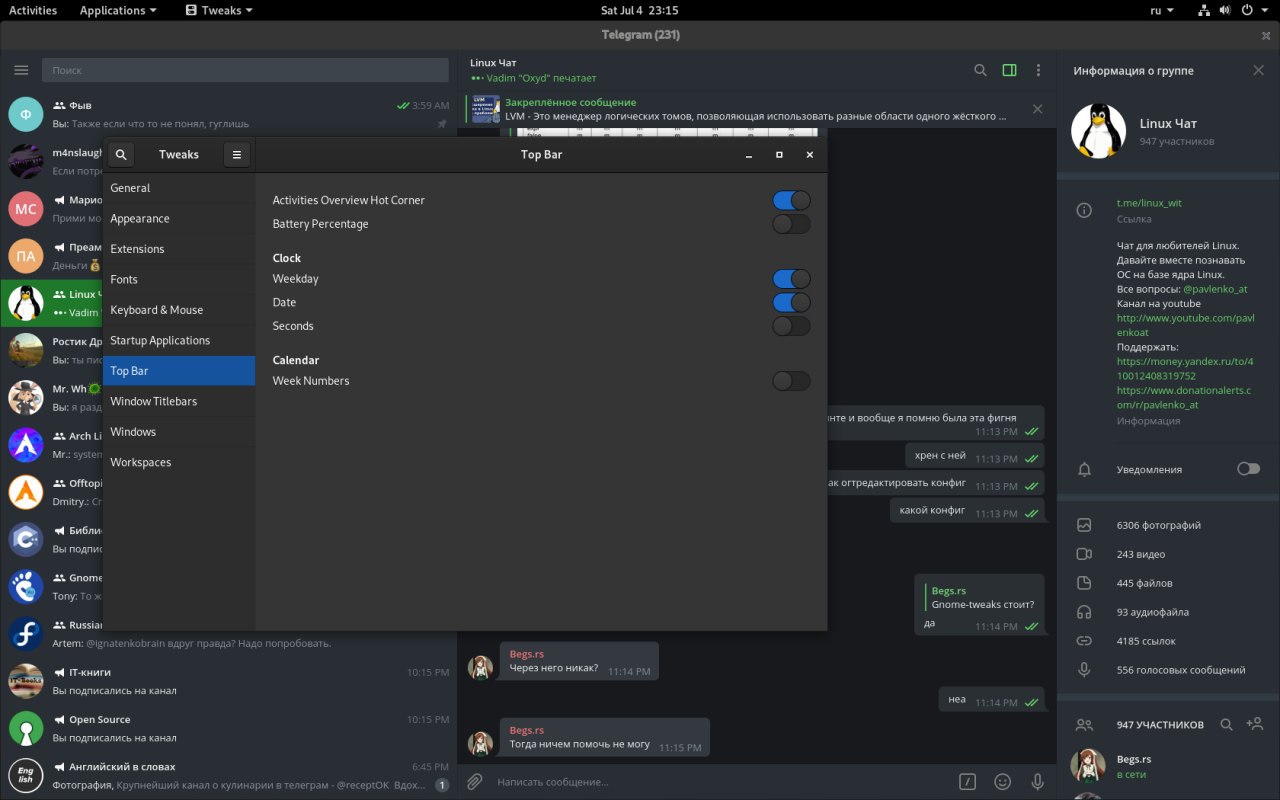Screen dimensions: 1280x800
Task: Open the emoji picker smiley icon
Action: click(x=1002, y=781)
